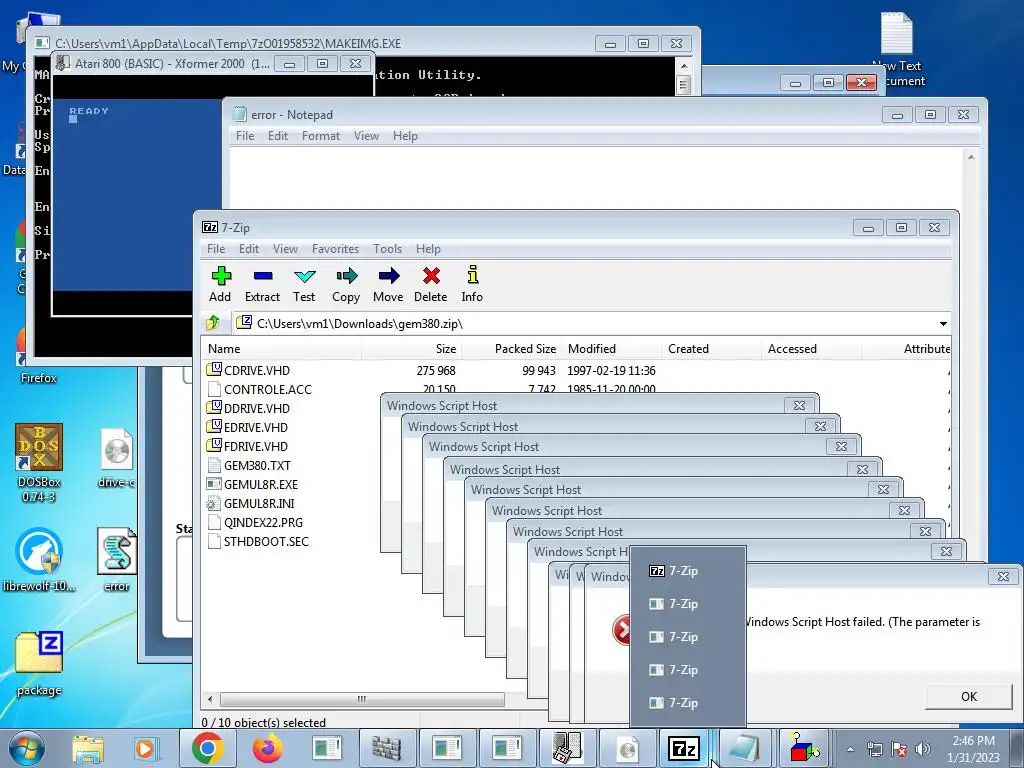Click the Move toolbar icon in 7-Zip
The image size is (1024, 768).
tap(388, 284)
